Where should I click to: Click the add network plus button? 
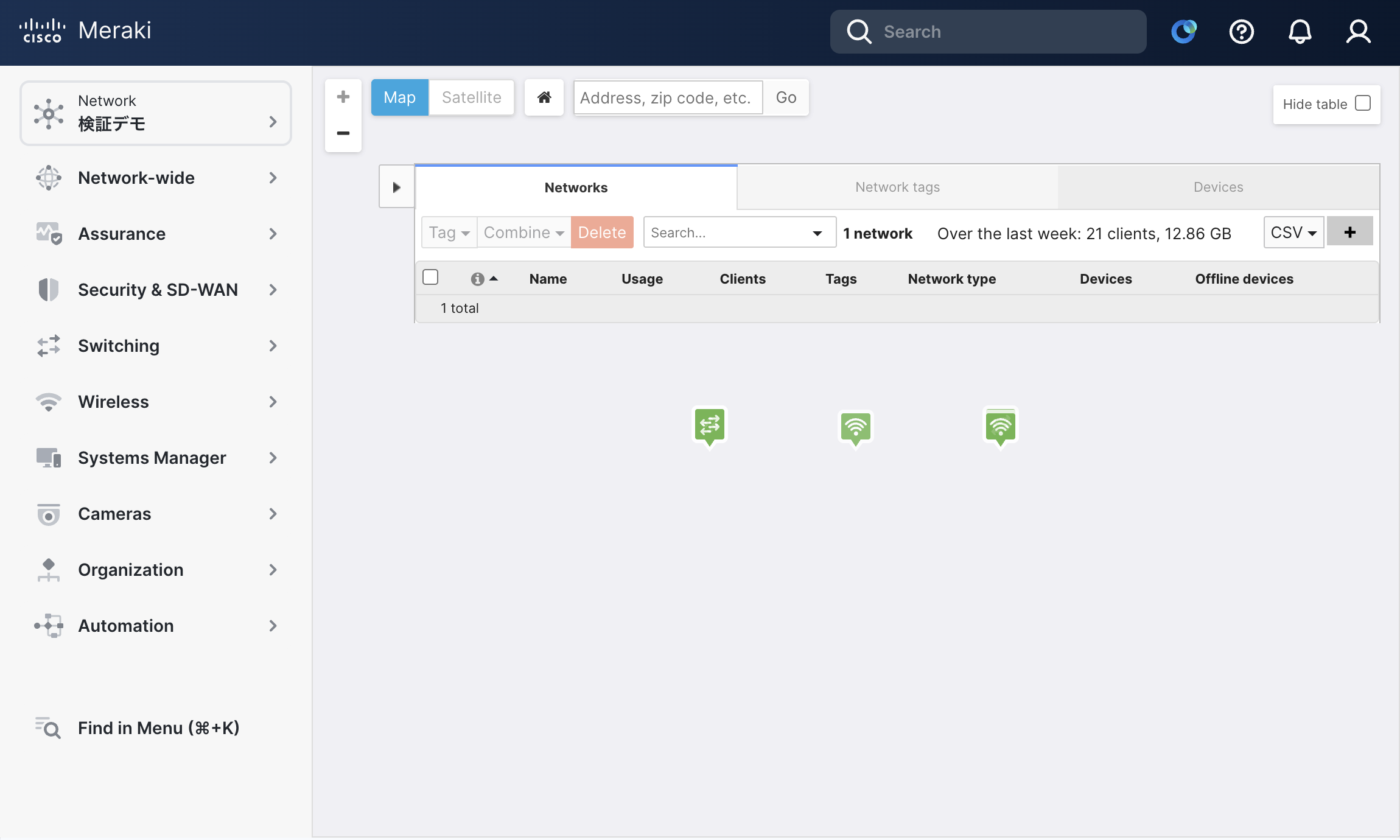pos(1349,232)
